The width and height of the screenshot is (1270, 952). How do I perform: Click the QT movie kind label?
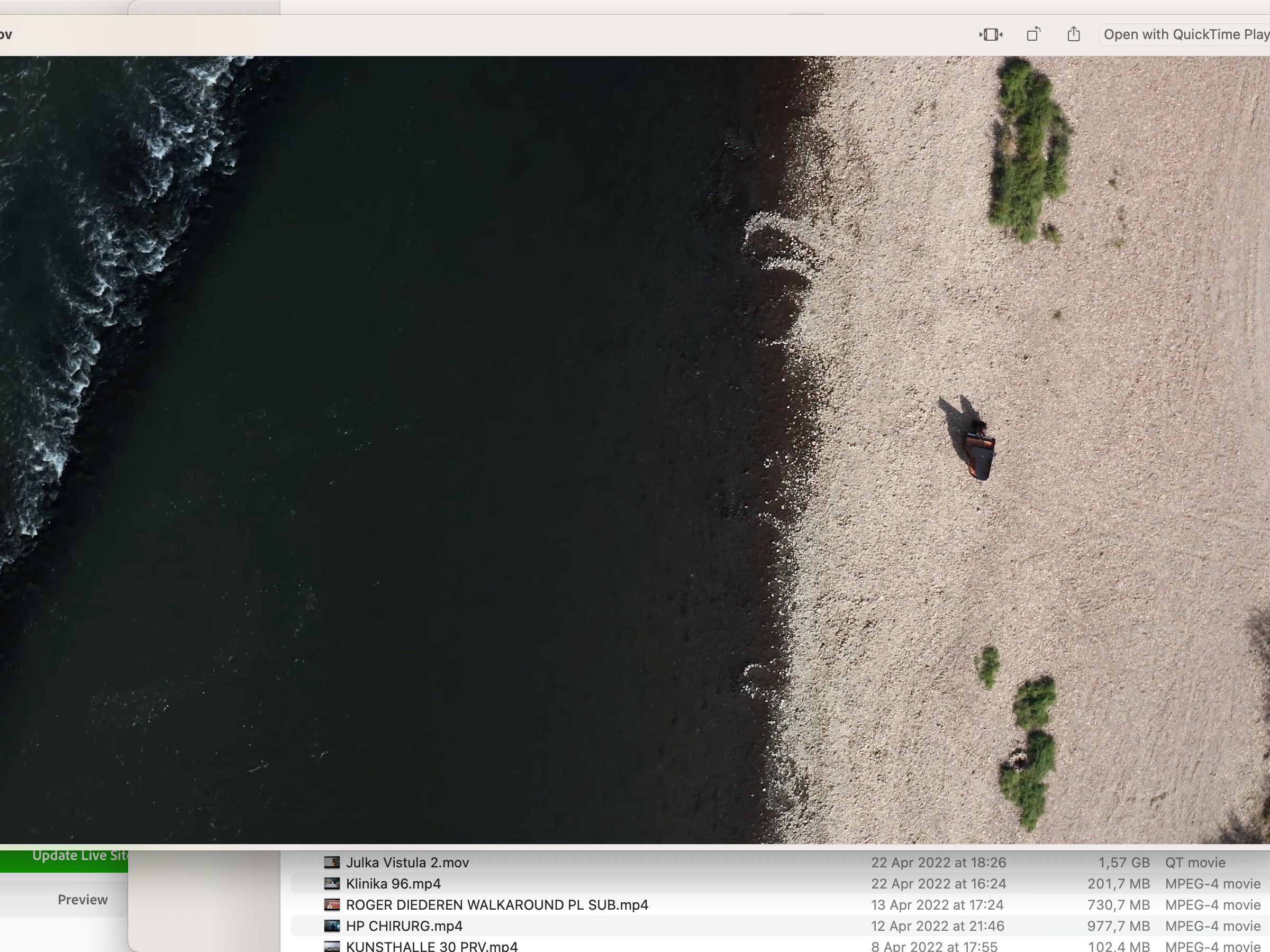click(x=1195, y=863)
